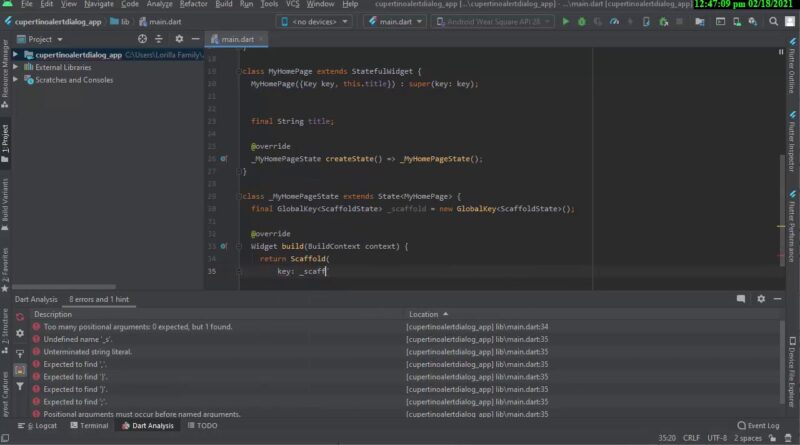Click the 2 spaces indent setting
800x445 pixels.
[x=747, y=438]
